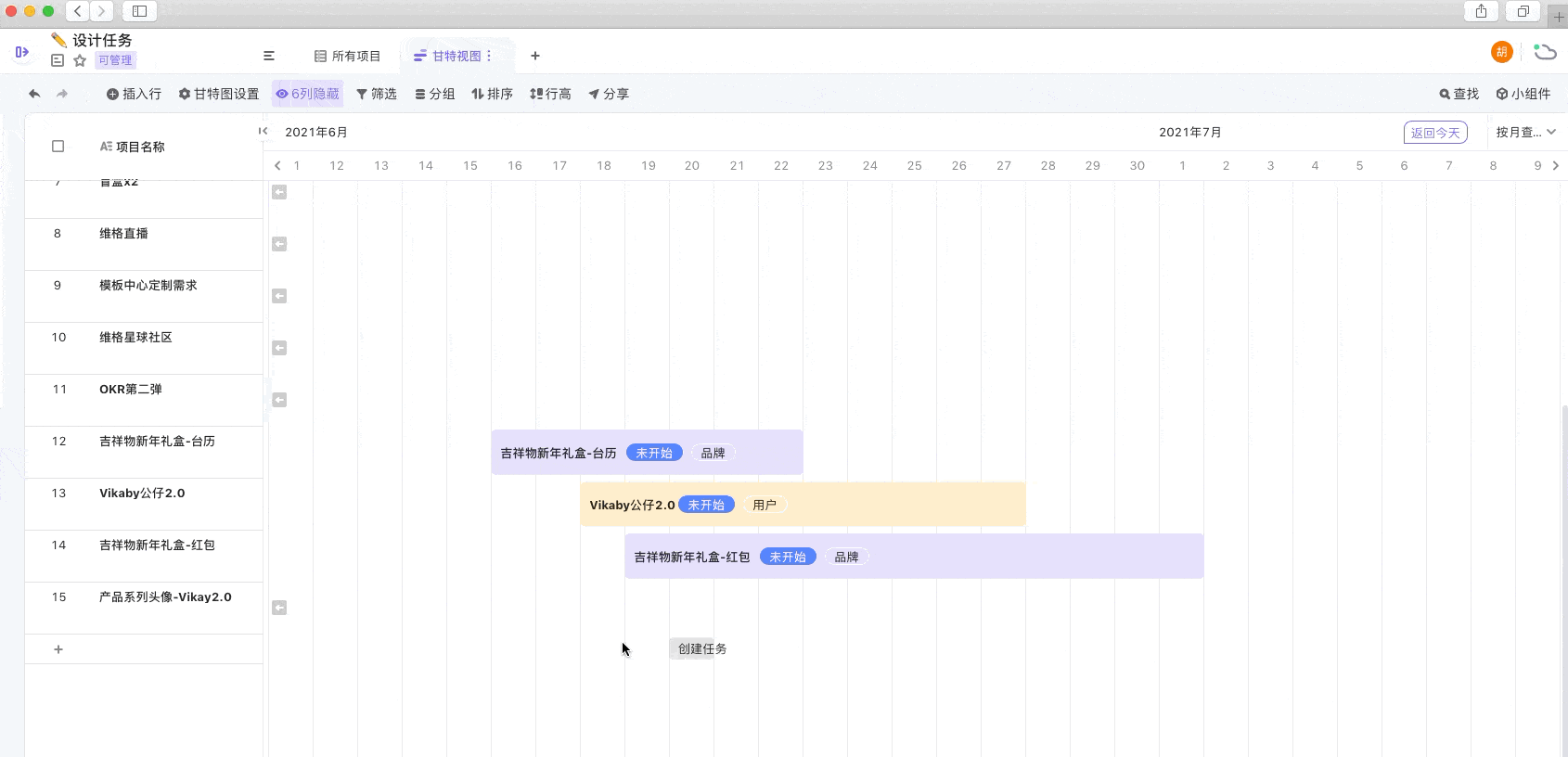This screenshot has width=1568, height=757.
Task: Jump to task bar for 模板中心定制需求 row
Action: (279, 296)
